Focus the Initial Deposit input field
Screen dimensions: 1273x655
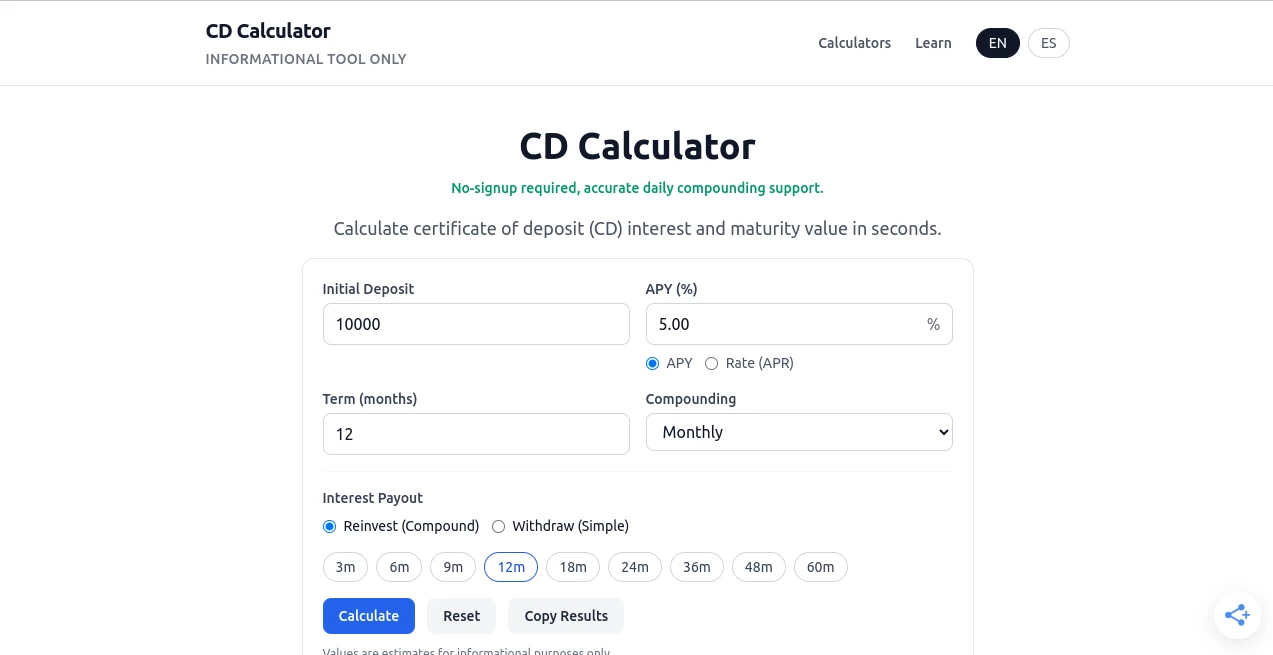pos(476,324)
